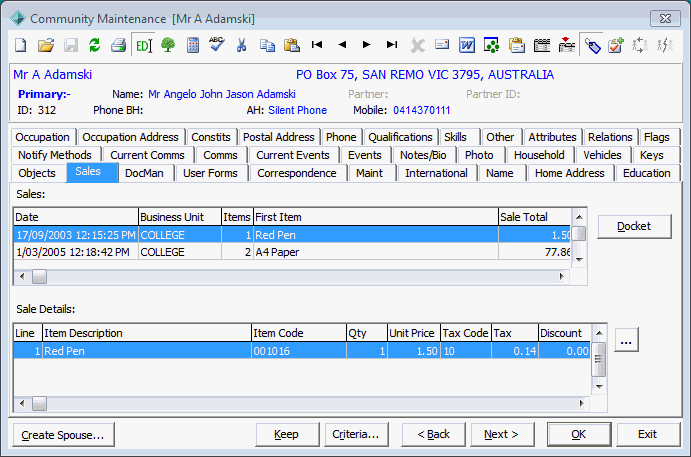Click the clipboard with envelope icon
Screen dimensions: 691x457
coord(516,45)
